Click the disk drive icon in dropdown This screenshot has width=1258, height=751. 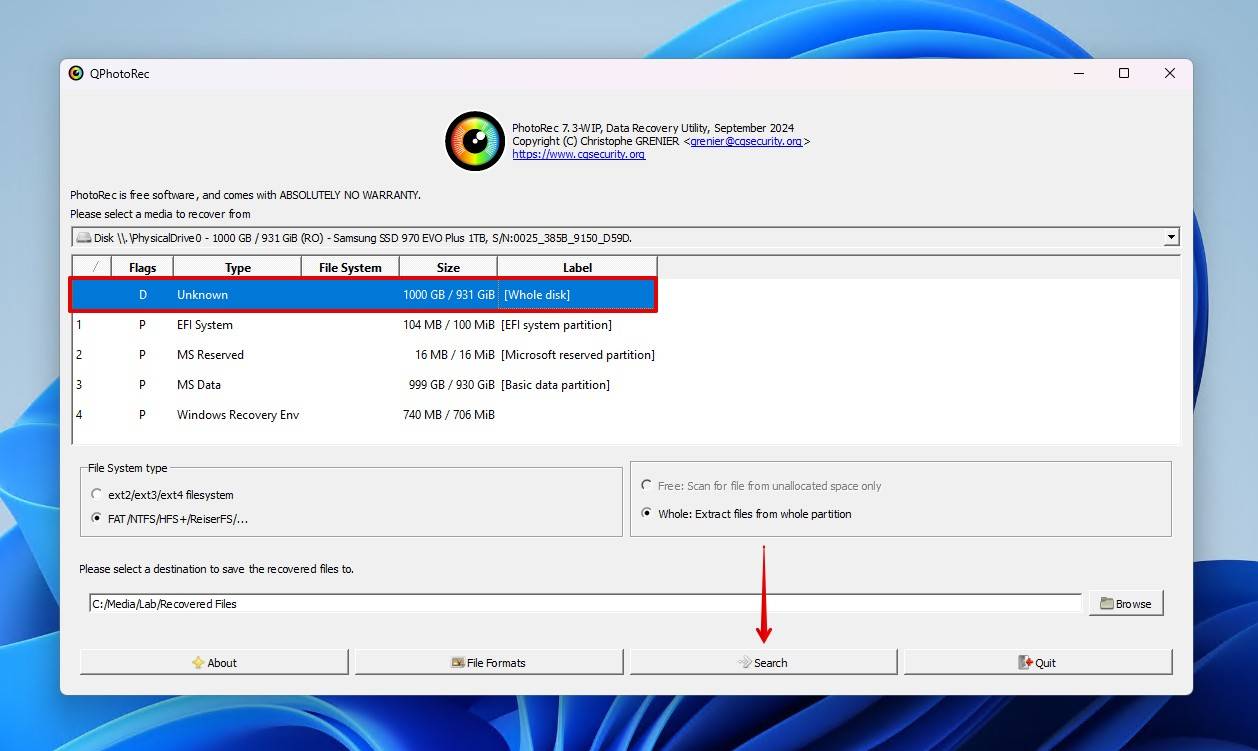pyautogui.click(x=84, y=237)
